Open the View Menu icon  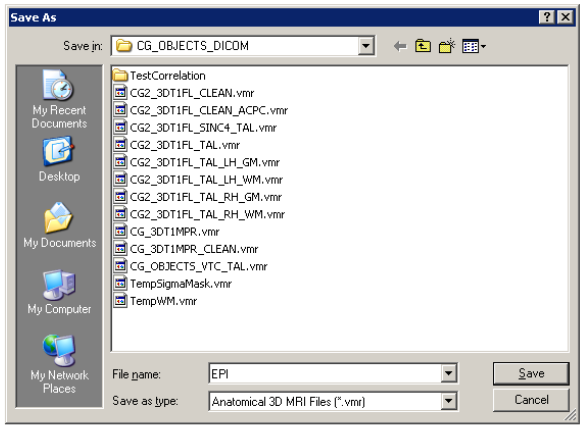click(473, 46)
